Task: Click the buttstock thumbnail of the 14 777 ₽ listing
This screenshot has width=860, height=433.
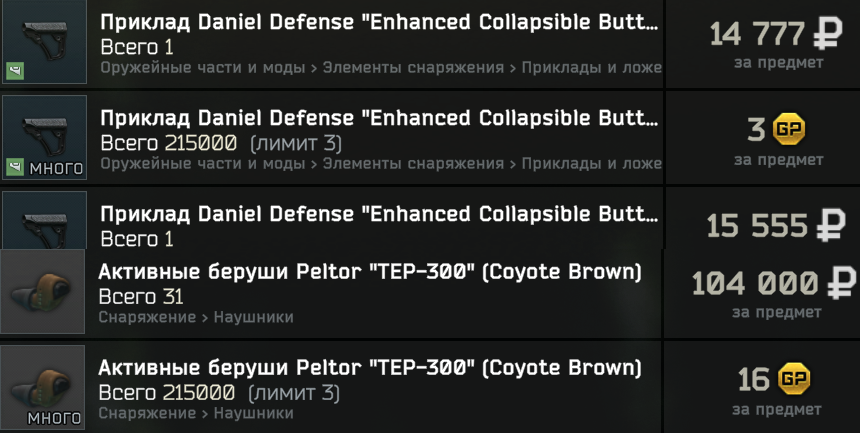Action: coord(44,42)
